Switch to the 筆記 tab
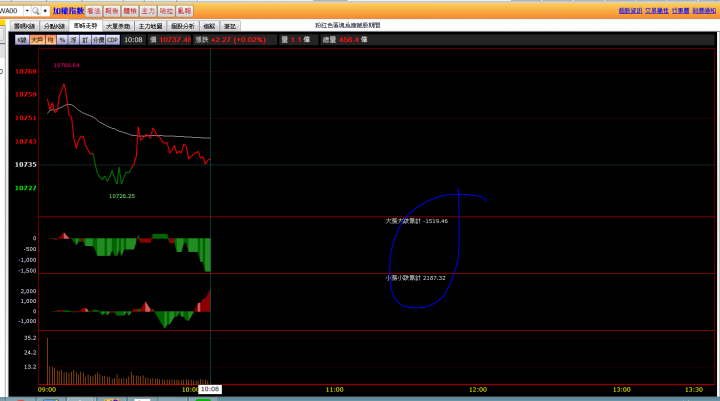The image size is (720, 401). [x=230, y=26]
